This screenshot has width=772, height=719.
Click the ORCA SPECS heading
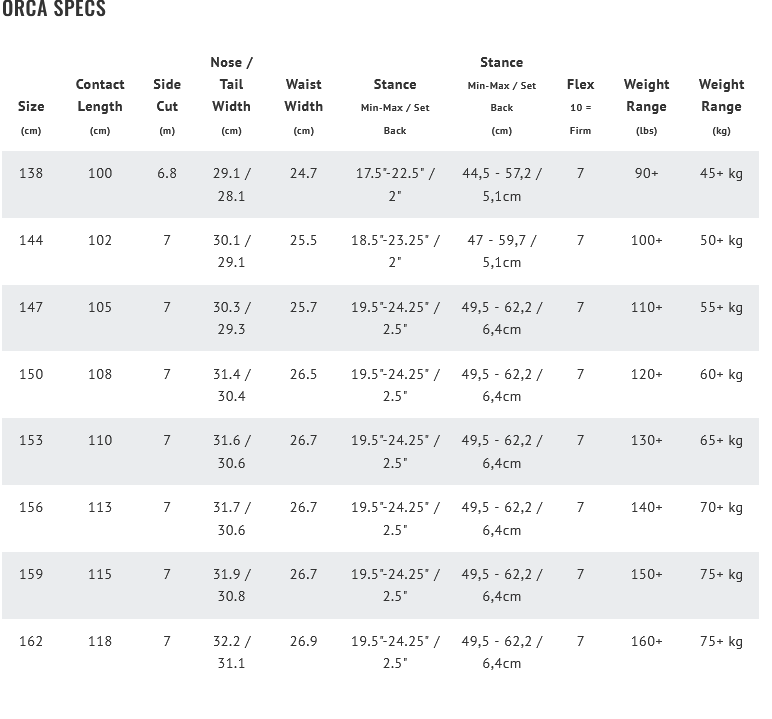54,11
